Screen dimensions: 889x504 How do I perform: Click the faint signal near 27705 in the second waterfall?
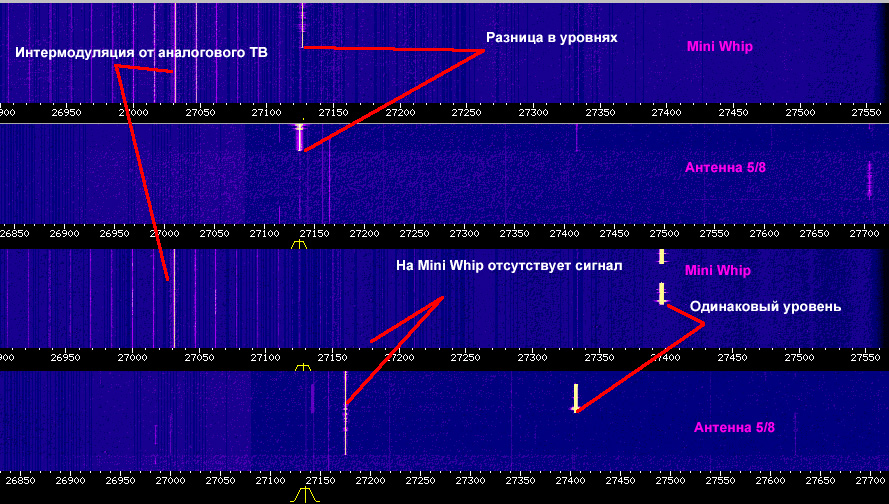tap(869, 180)
